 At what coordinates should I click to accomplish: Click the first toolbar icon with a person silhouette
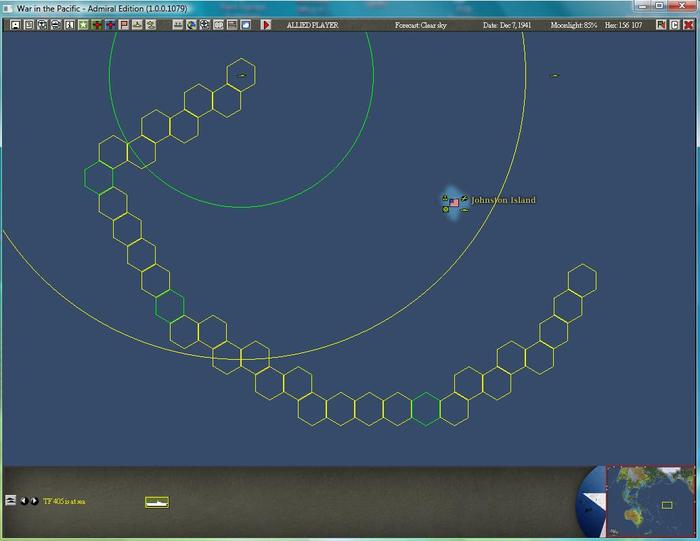pos(15,25)
